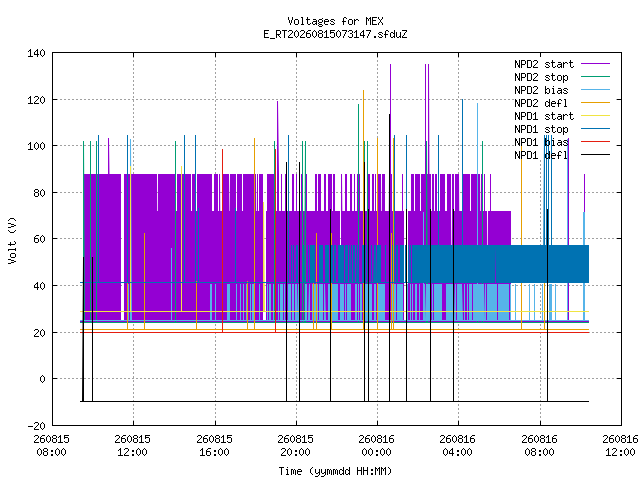Click the file name E_RT20260815073147.sfduZ
640x480 pixels.
pyautogui.click(x=335, y=34)
